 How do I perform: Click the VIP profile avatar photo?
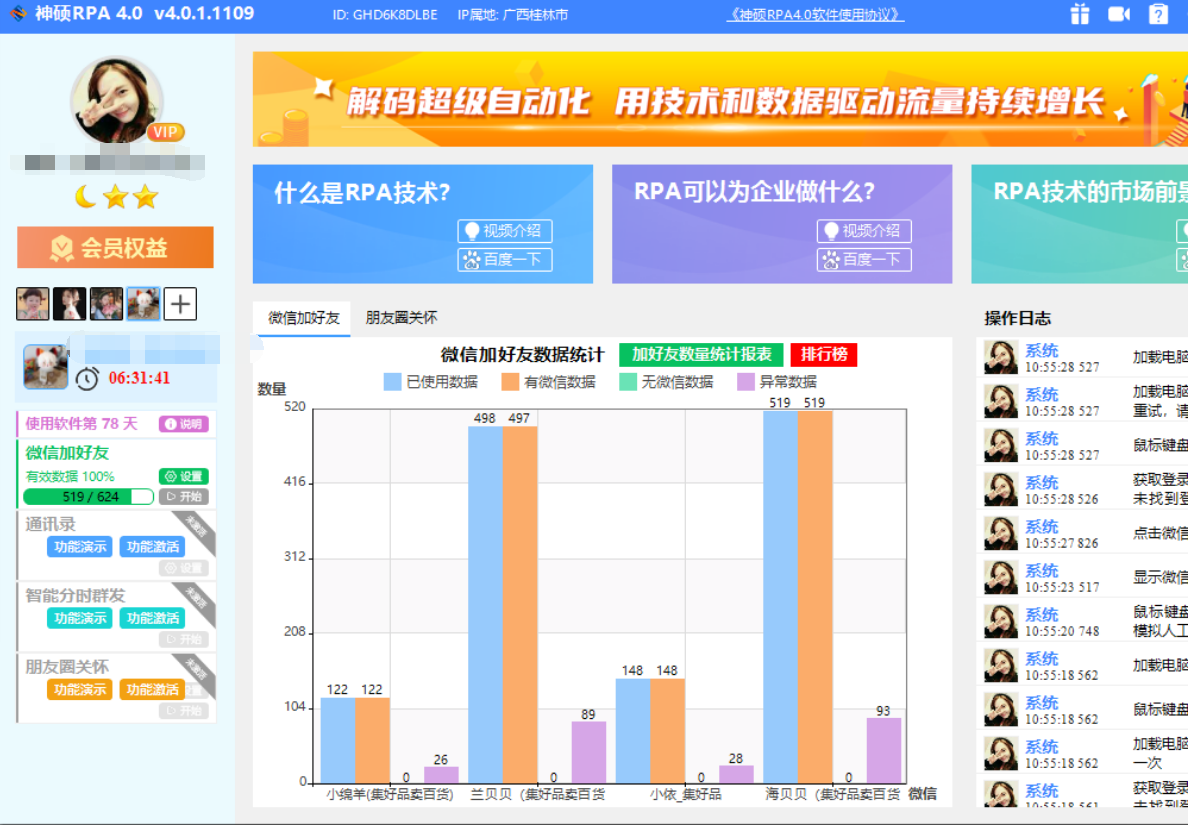pos(117,100)
